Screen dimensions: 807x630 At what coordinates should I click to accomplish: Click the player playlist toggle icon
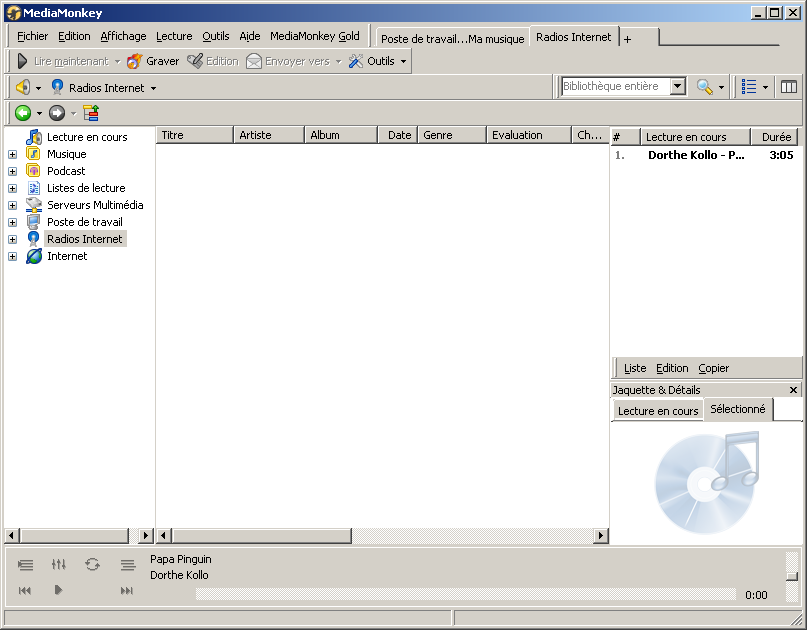tap(25, 565)
